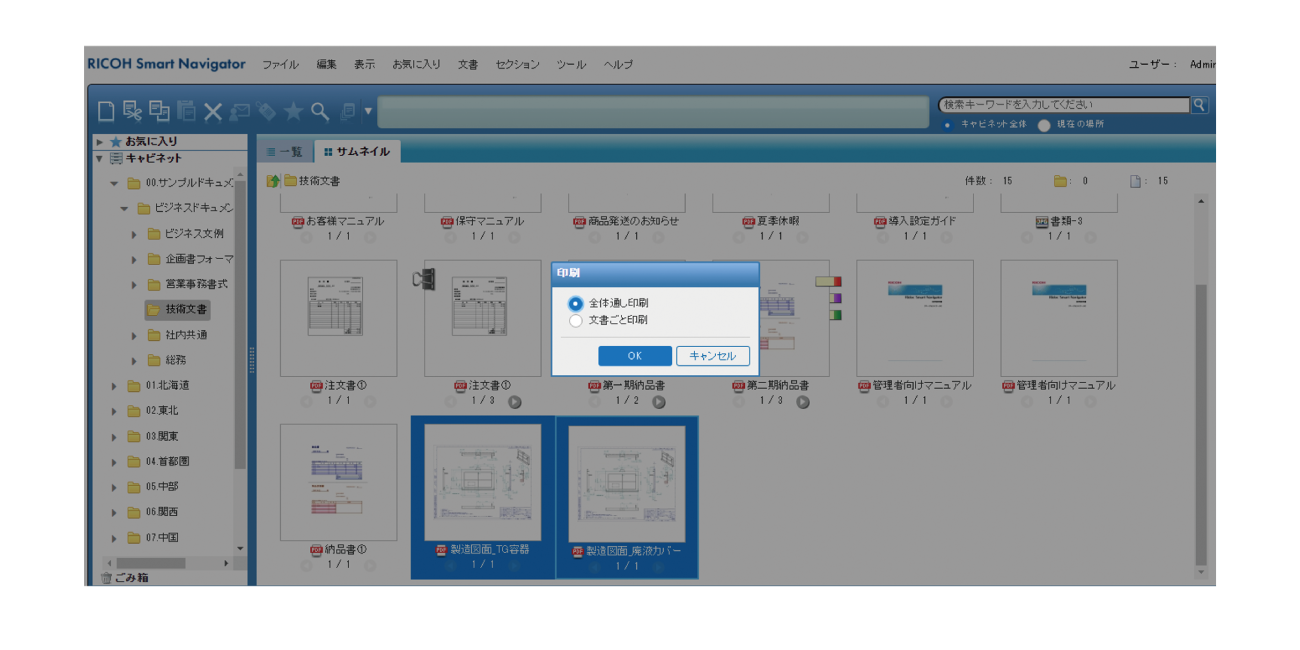This screenshot has height=650, width=1300.
Task: Select the Copy document toolbar icon
Action: 158,106
